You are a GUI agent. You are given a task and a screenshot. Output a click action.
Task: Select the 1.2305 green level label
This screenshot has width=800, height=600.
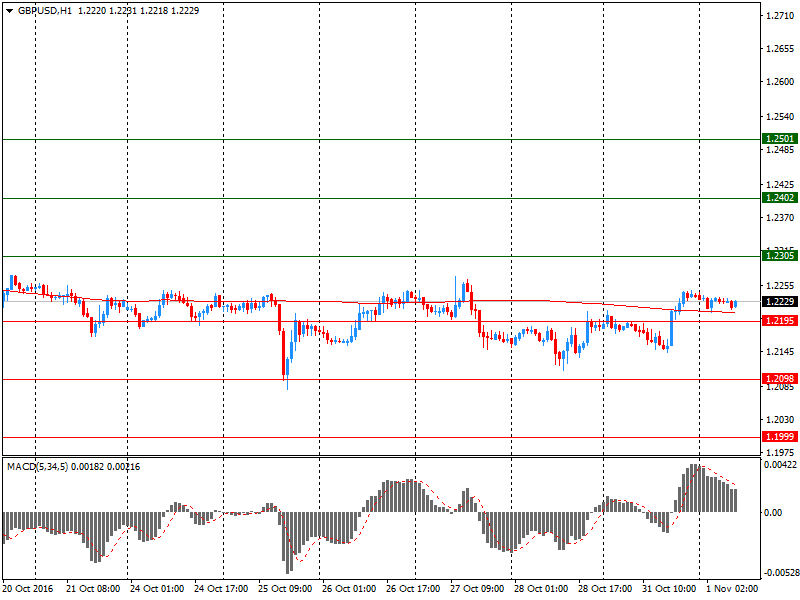coord(780,256)
